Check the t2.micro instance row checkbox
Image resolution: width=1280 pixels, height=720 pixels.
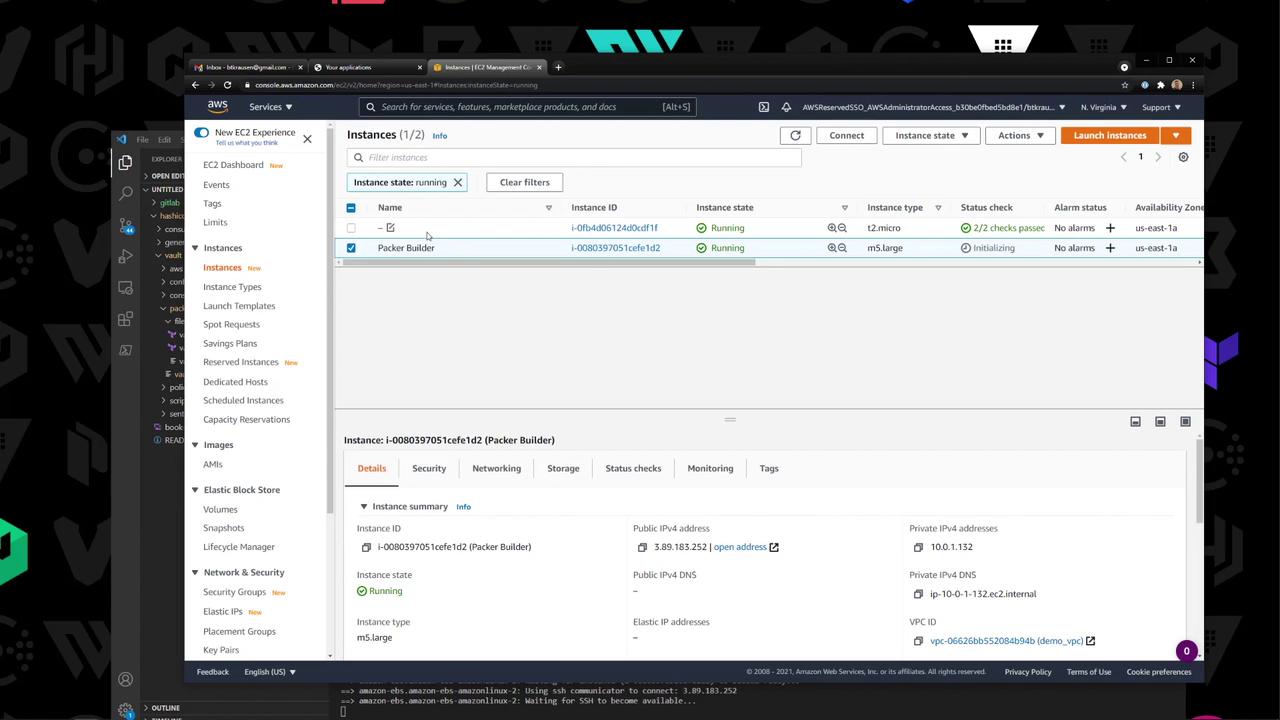tap(351, 228)
